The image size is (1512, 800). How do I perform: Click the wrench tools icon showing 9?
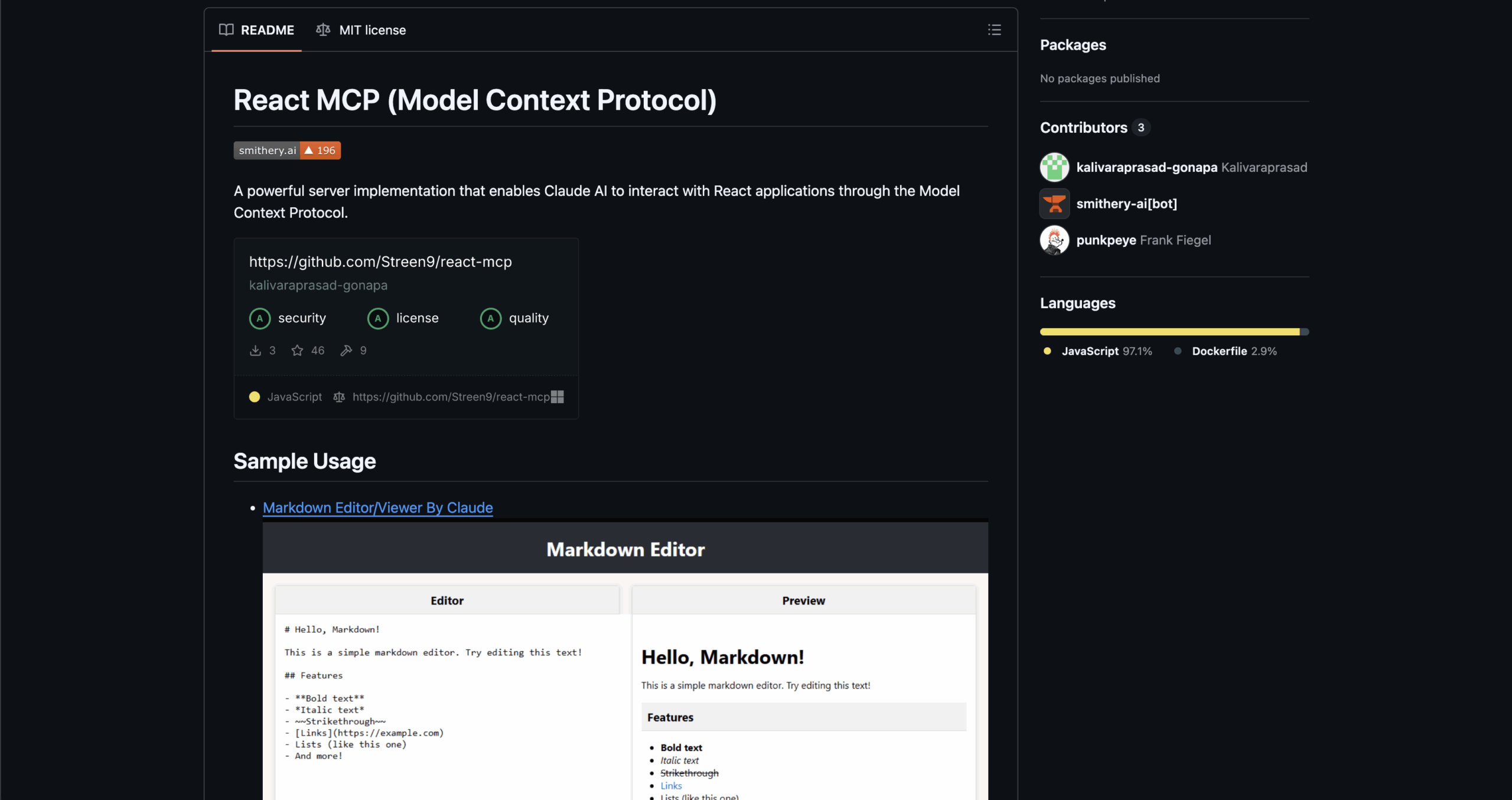346,351
